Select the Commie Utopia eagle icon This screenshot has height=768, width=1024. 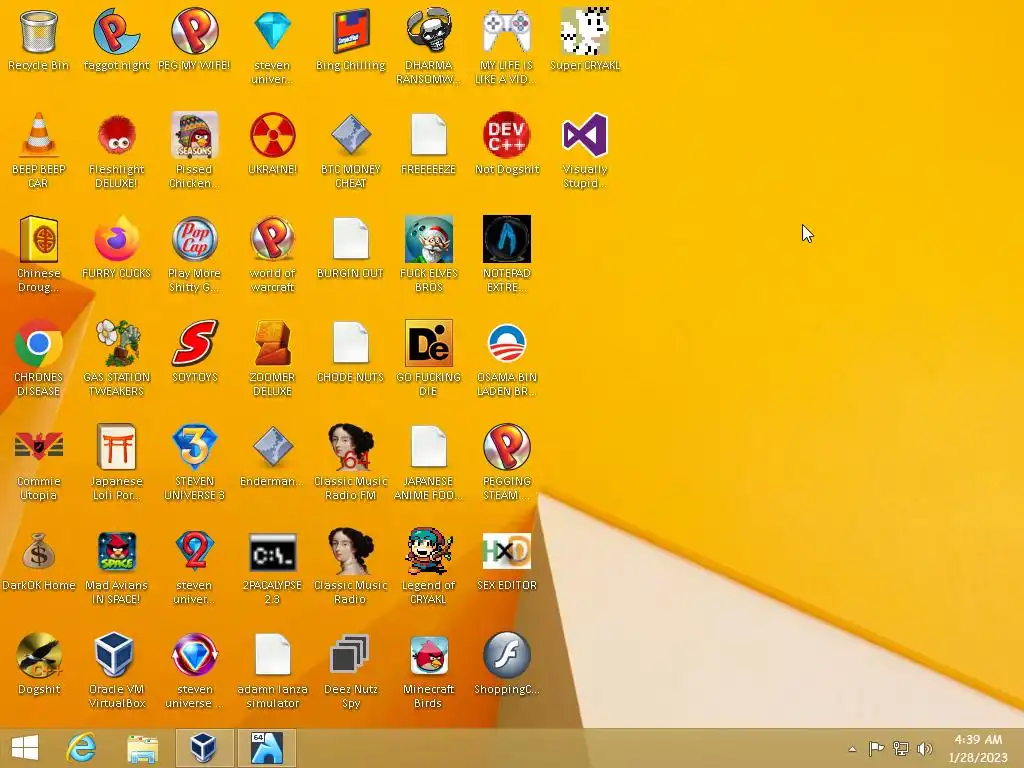39,447
